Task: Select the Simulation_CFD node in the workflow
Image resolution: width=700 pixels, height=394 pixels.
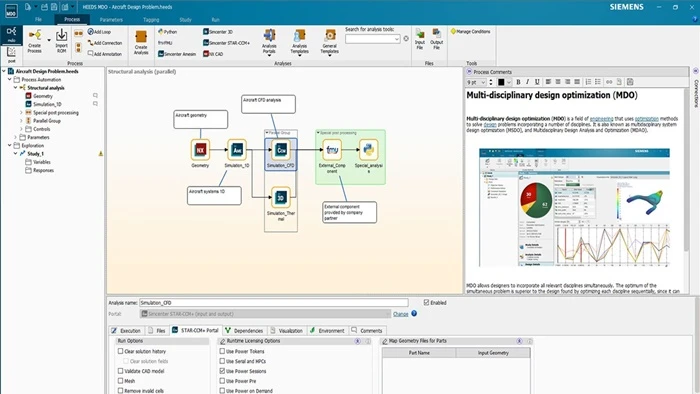Action: pos(281,150)
